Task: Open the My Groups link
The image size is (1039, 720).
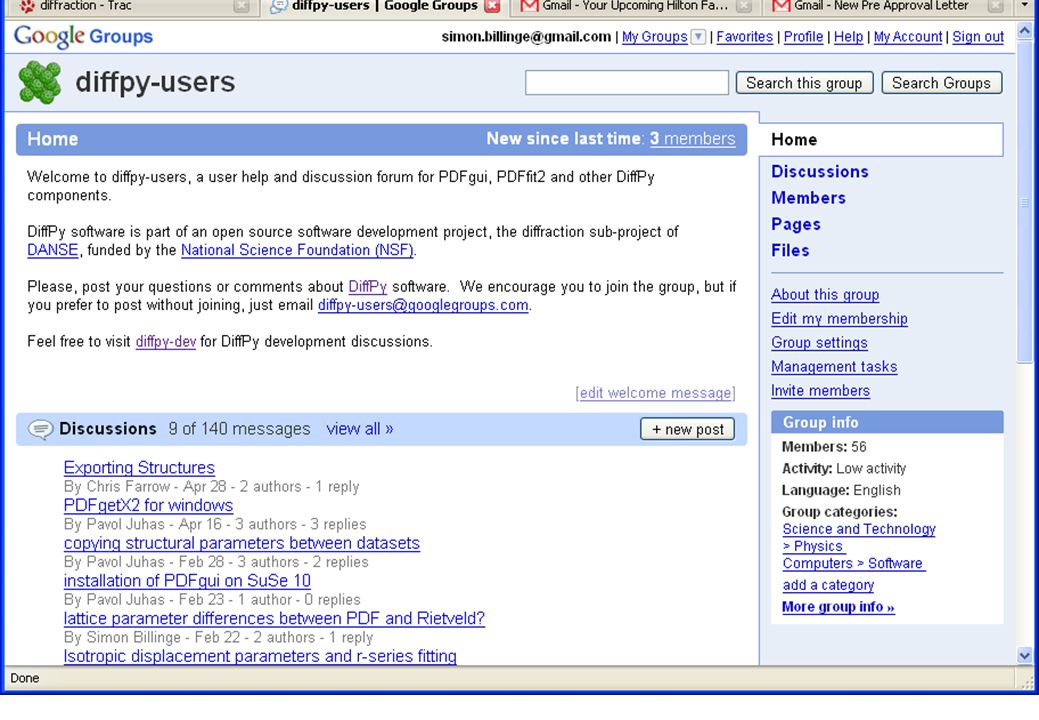Action: (655, 37)
